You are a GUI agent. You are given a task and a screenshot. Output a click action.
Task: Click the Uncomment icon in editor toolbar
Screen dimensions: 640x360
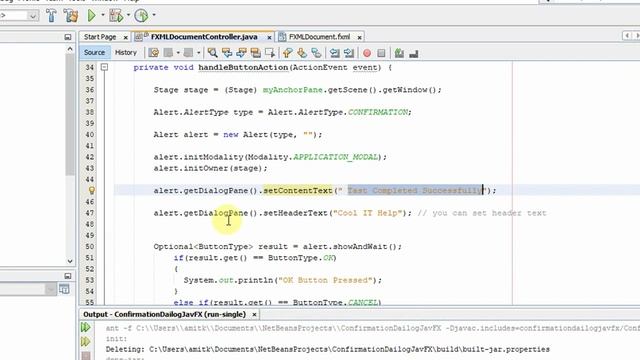coord(413,53)
